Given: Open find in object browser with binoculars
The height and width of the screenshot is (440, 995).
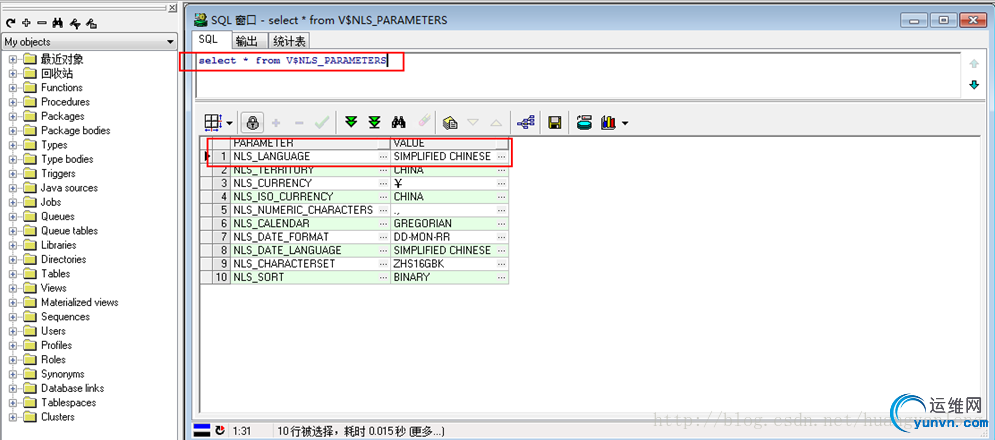Looking at the screenshot, I should (58, 23).
